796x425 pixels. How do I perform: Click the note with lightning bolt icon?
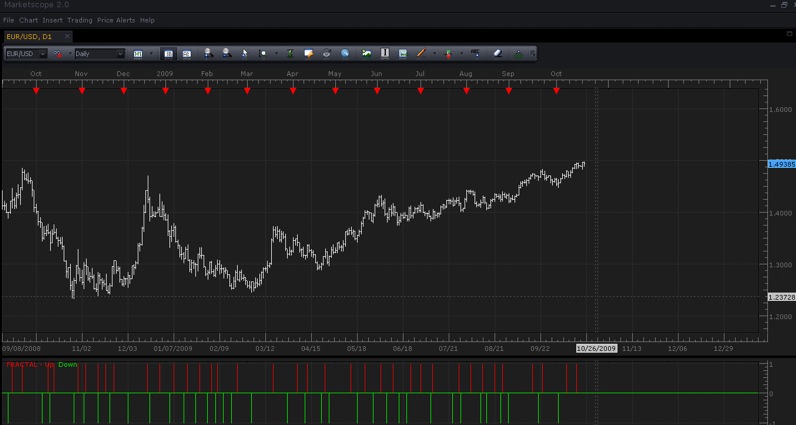308,53
